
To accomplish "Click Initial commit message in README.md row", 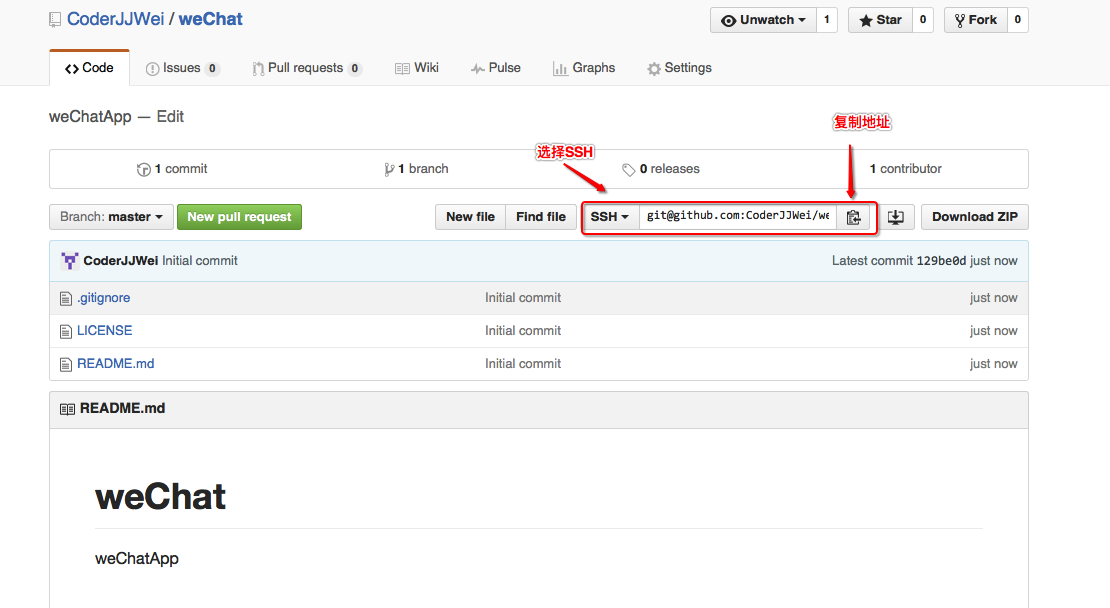I will 523,364.
